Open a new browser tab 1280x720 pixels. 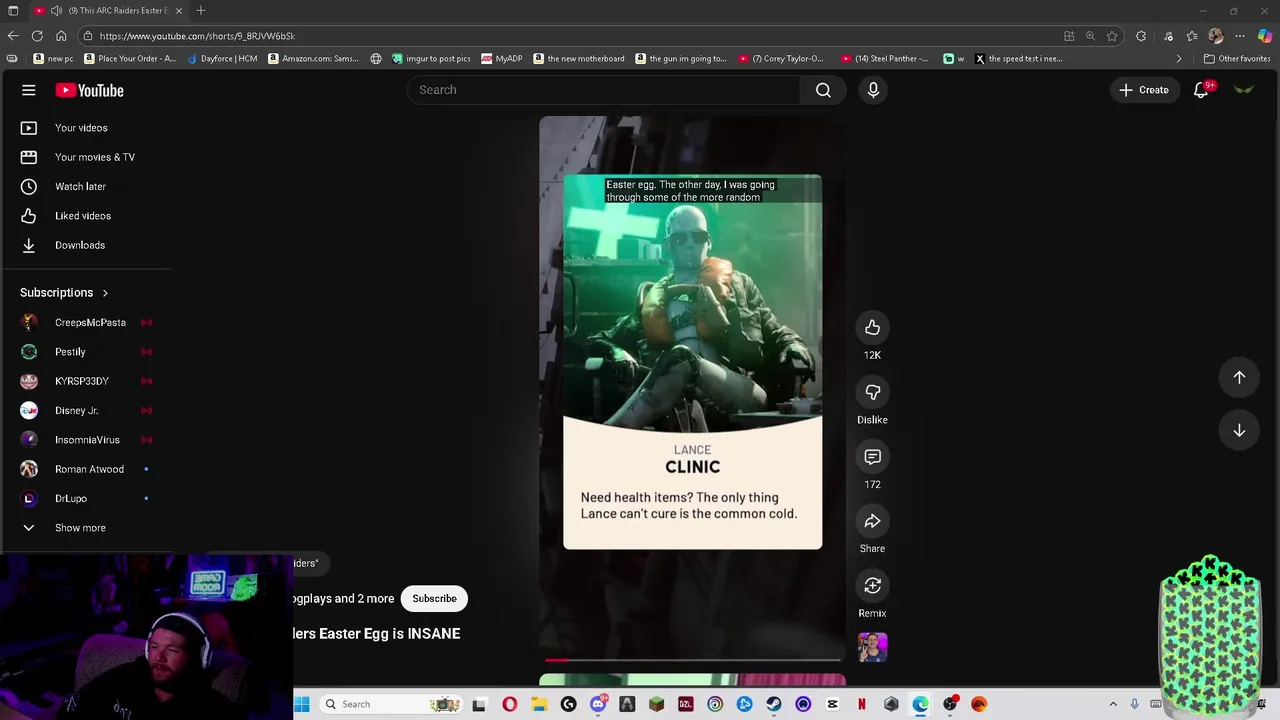pyautogui.click(x=201, y=11)
